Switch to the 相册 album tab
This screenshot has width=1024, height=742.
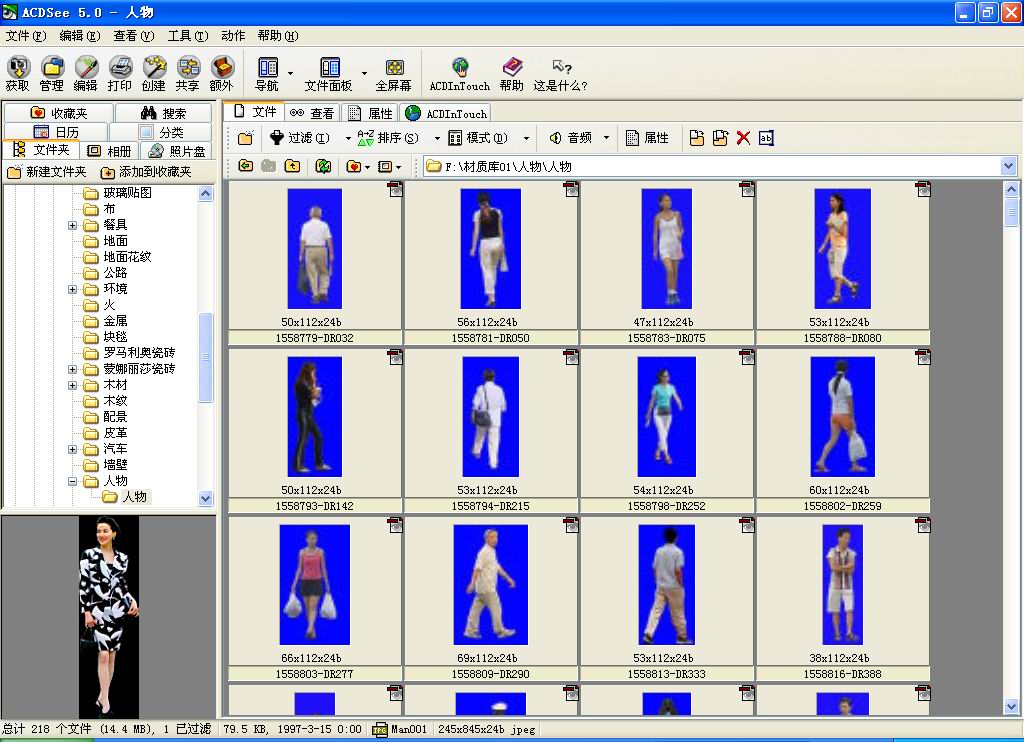pos(110,151)
